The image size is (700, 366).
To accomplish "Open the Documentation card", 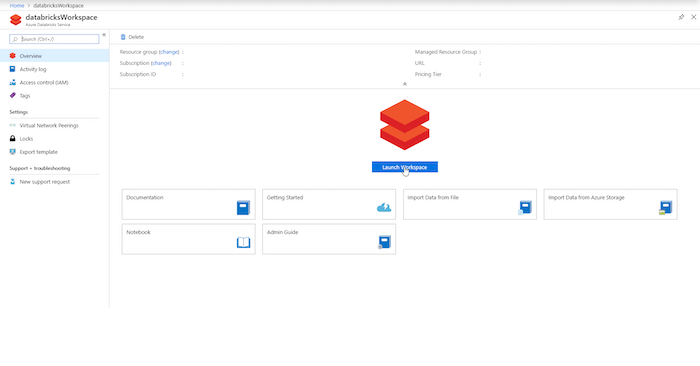I will click(x=188, y=204).
